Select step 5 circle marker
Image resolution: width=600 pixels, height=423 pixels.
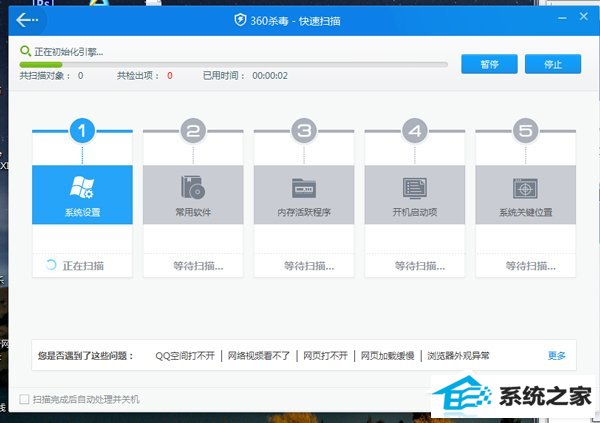pyautogui.click(x=525, y=131)
